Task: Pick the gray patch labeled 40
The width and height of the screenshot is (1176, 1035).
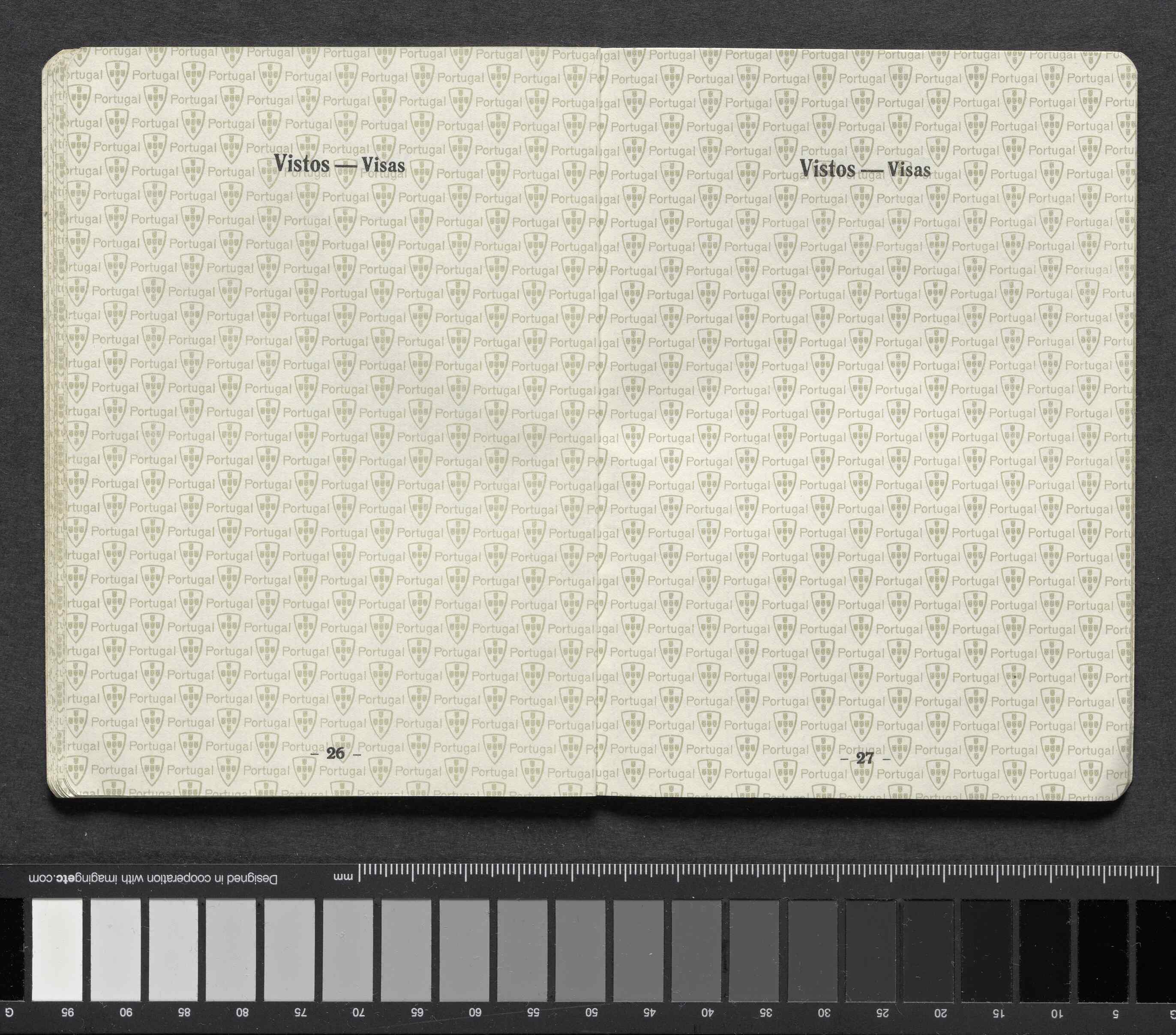Action: pos(696,951)
